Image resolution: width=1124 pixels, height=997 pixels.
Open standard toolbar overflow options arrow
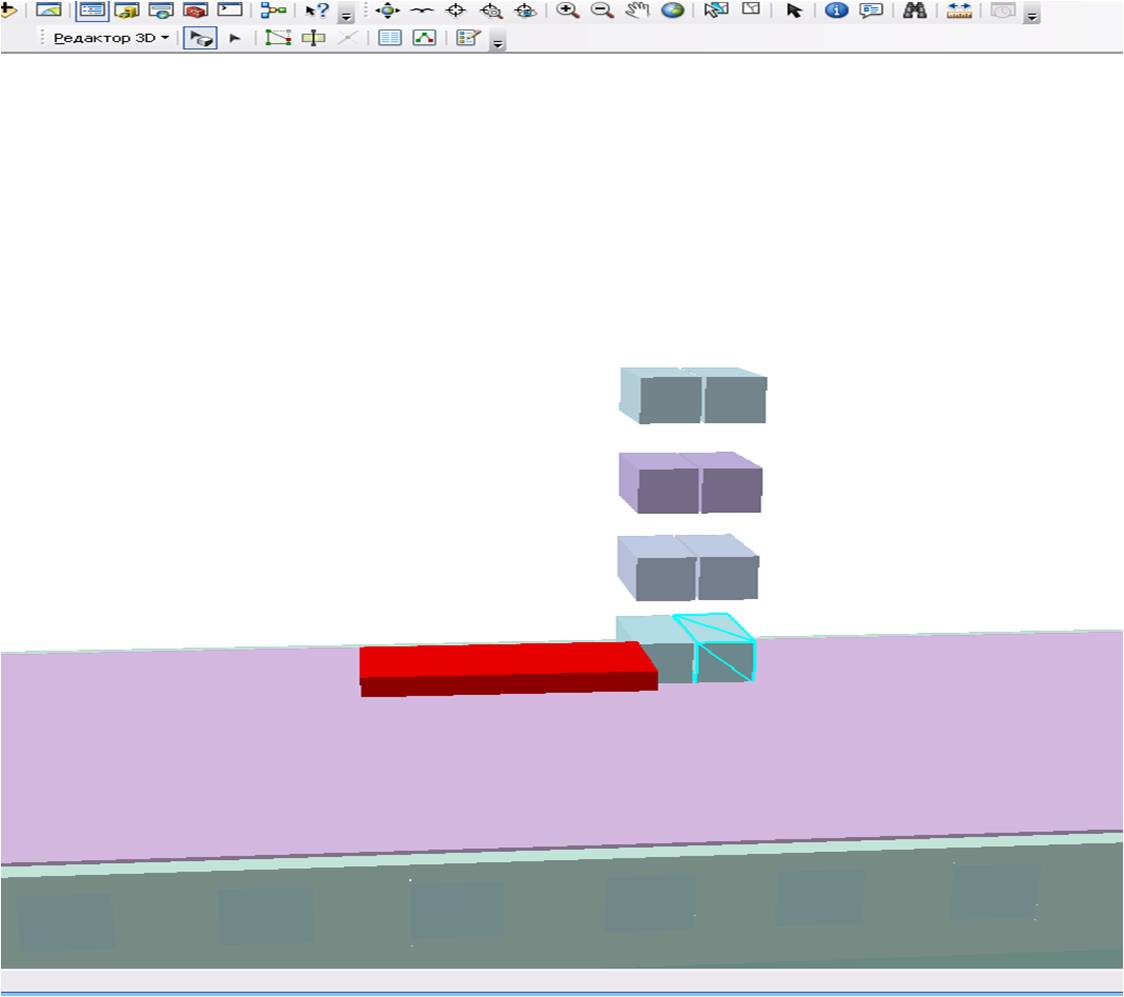346,14
